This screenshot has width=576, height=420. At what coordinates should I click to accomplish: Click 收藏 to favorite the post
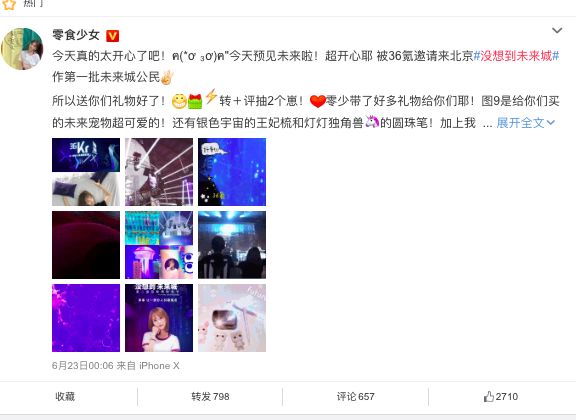click(x=65, y=396)
